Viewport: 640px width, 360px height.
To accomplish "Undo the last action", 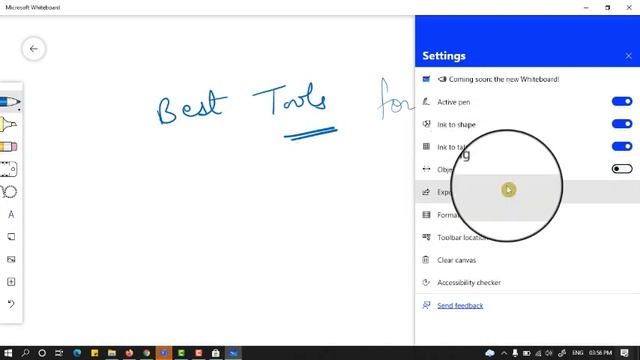I will [x=11, y=304].
